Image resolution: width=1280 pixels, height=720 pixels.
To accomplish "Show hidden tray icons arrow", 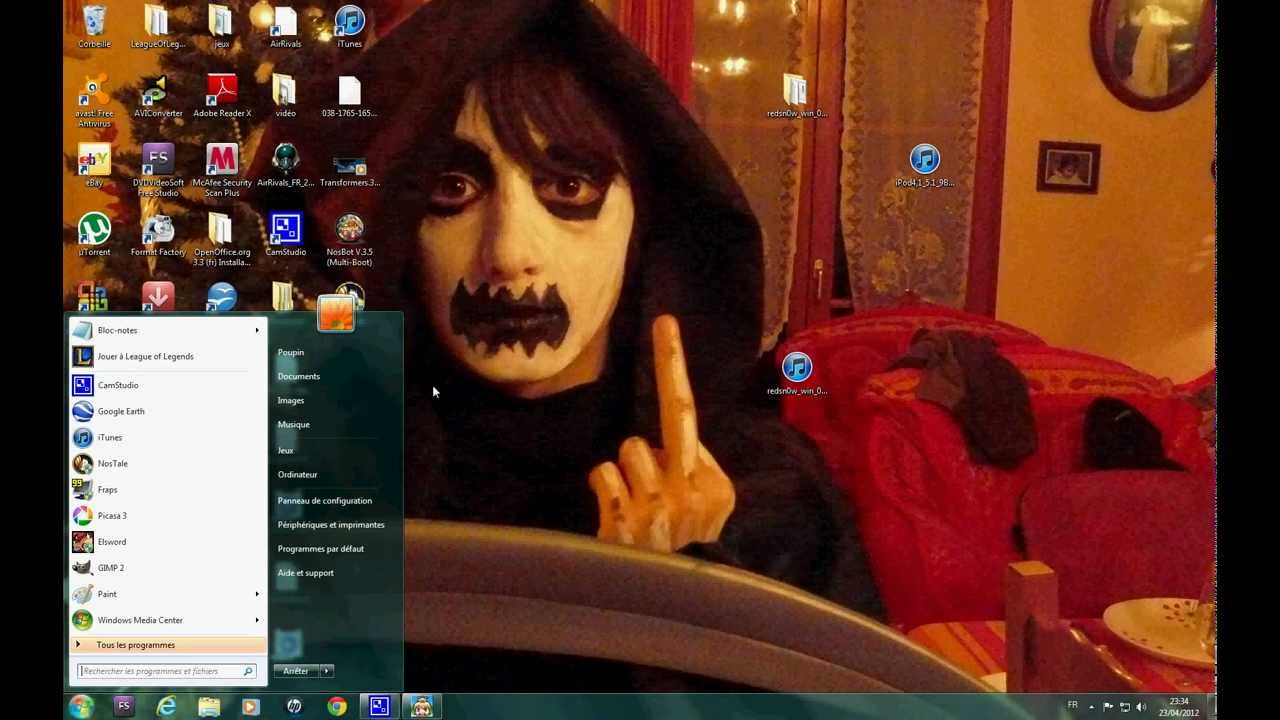I will pos(1091,707).
